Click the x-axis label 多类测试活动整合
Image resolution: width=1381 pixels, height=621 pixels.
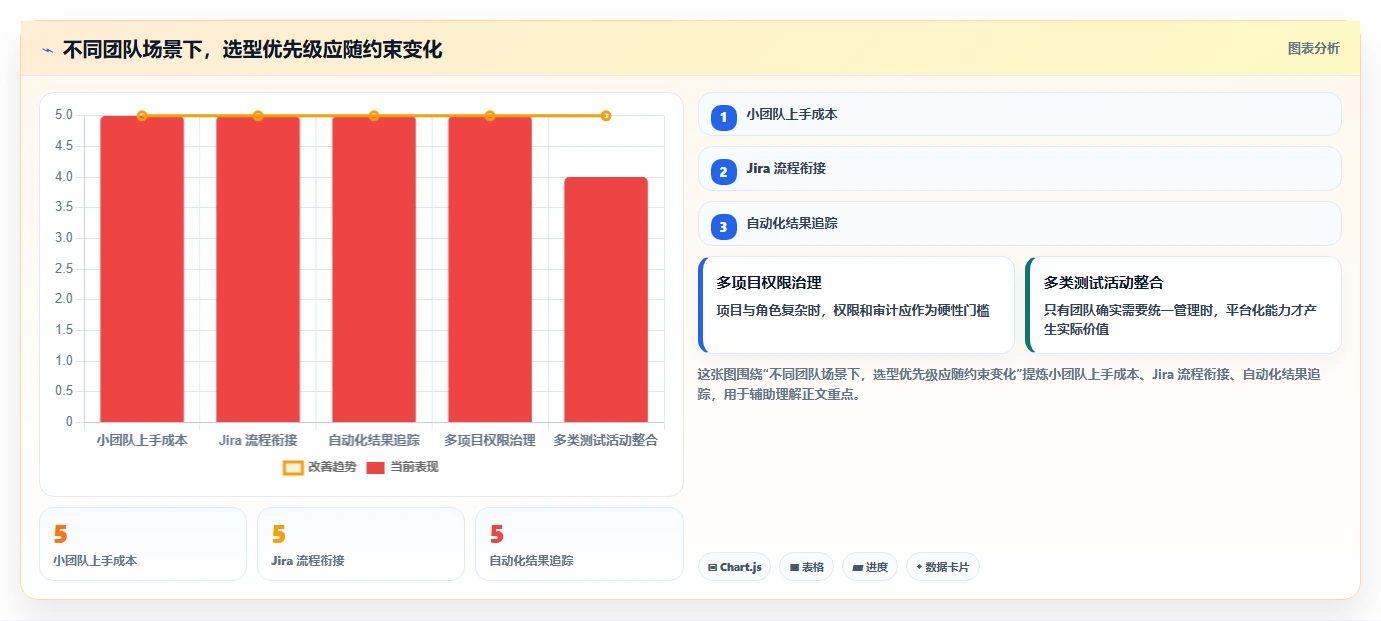606,440
